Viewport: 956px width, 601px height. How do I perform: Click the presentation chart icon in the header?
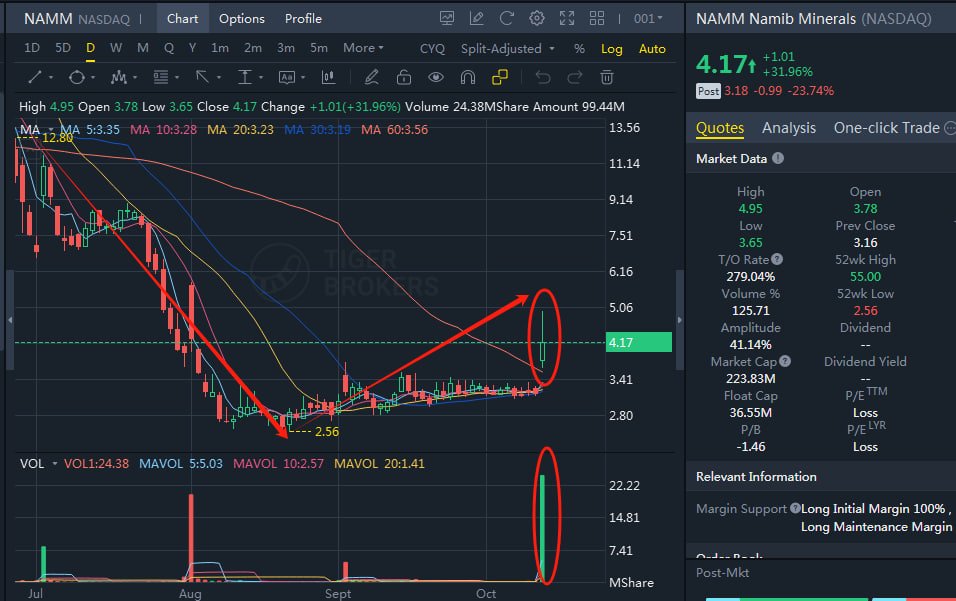coord(447,18)
